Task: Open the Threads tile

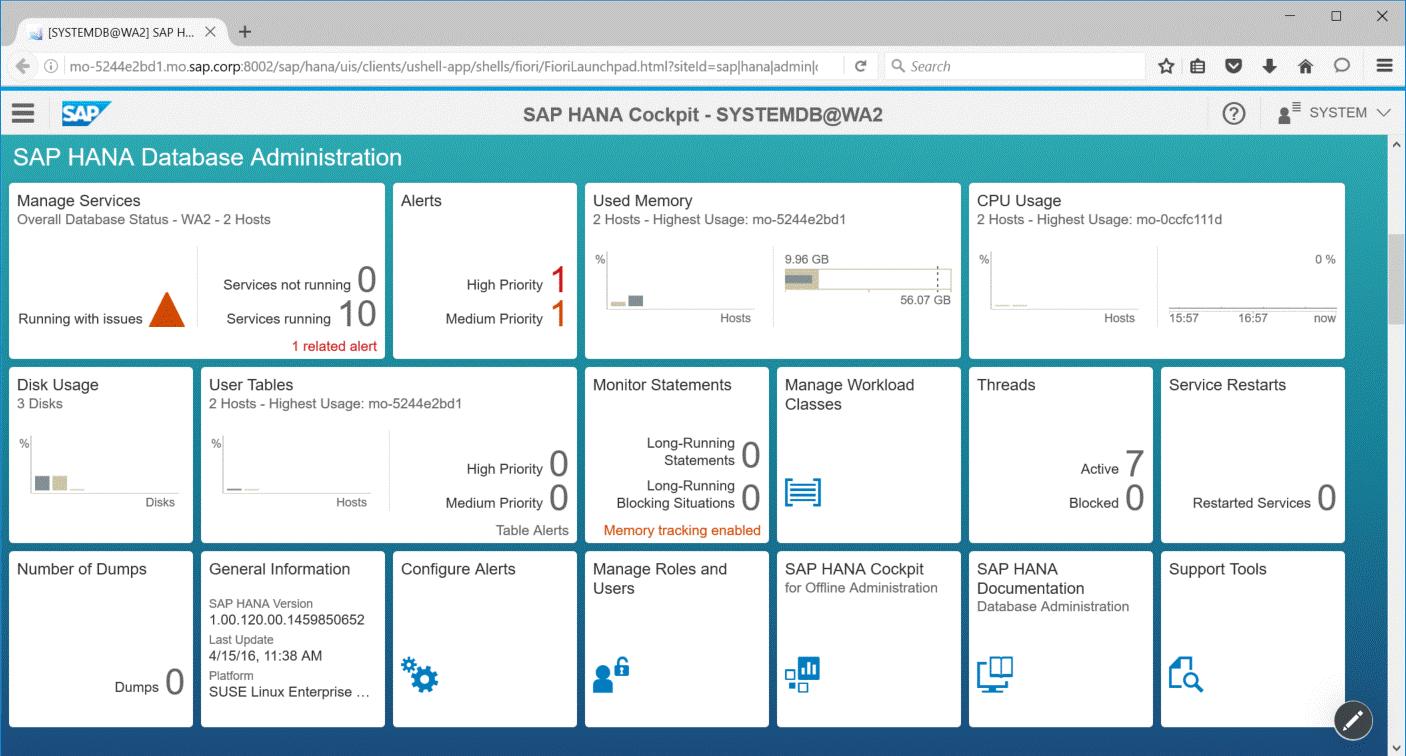Action: [x=1061, y=454]
